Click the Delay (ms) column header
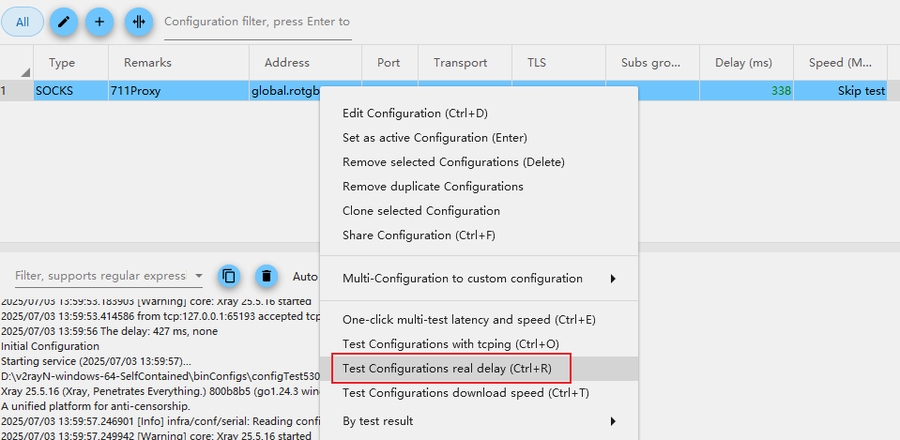This screenshot has height=440, width=900. (x=743, y=62)
